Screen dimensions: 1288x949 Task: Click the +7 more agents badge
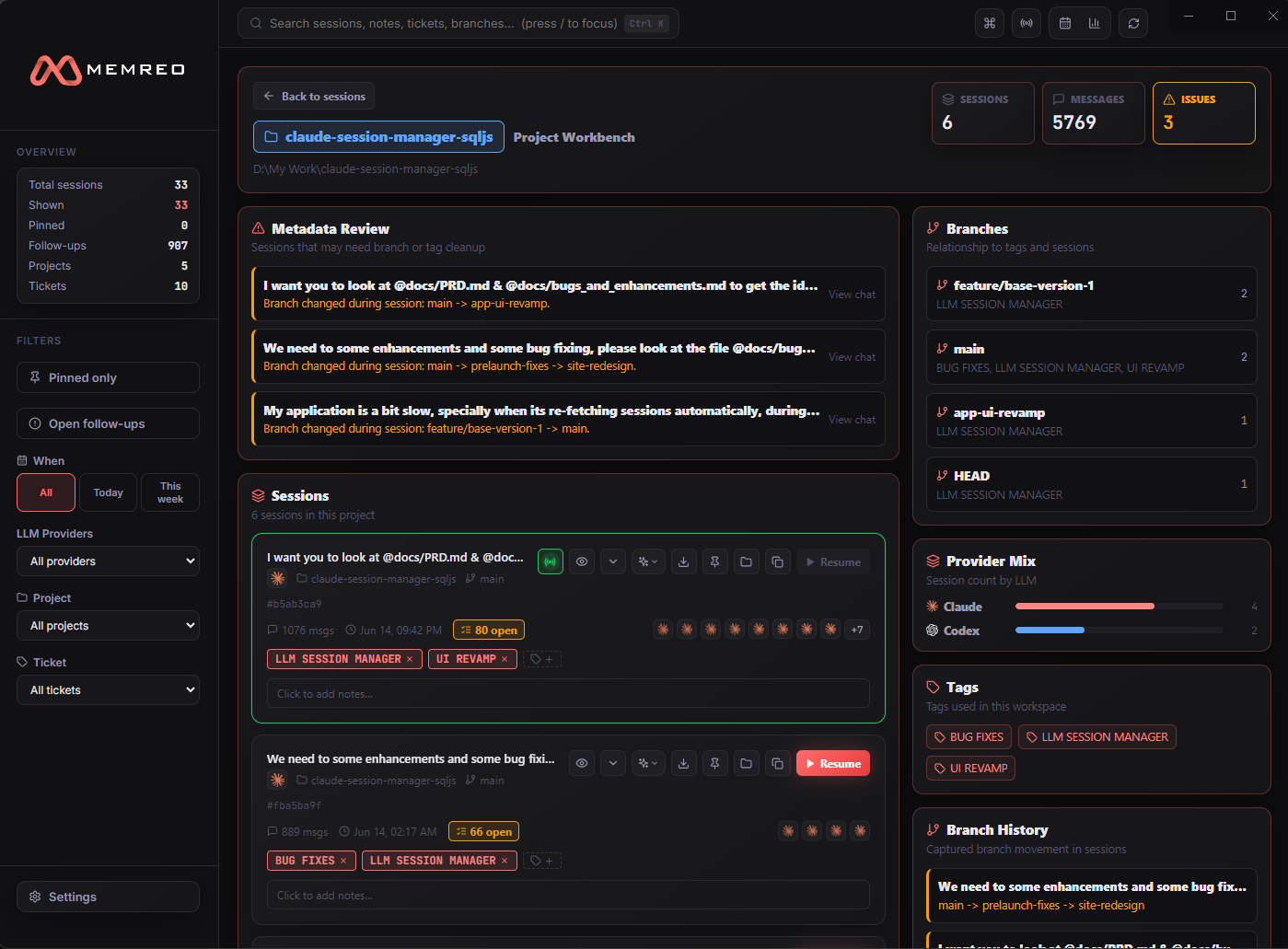[857, 630]
